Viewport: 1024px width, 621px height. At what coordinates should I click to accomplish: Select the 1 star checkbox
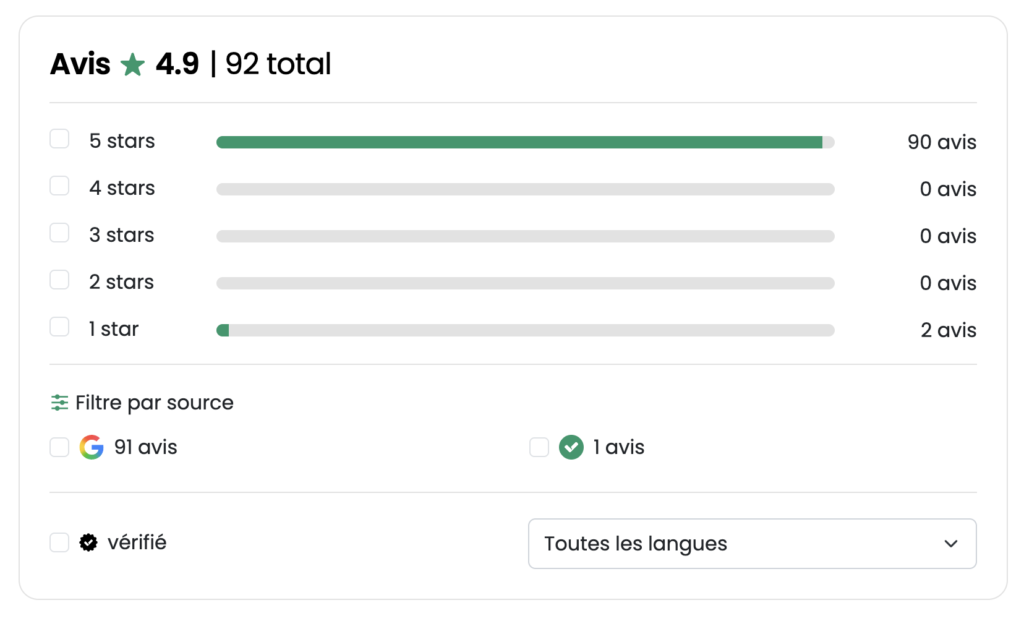pyautogui.click(x=59, y=327)
